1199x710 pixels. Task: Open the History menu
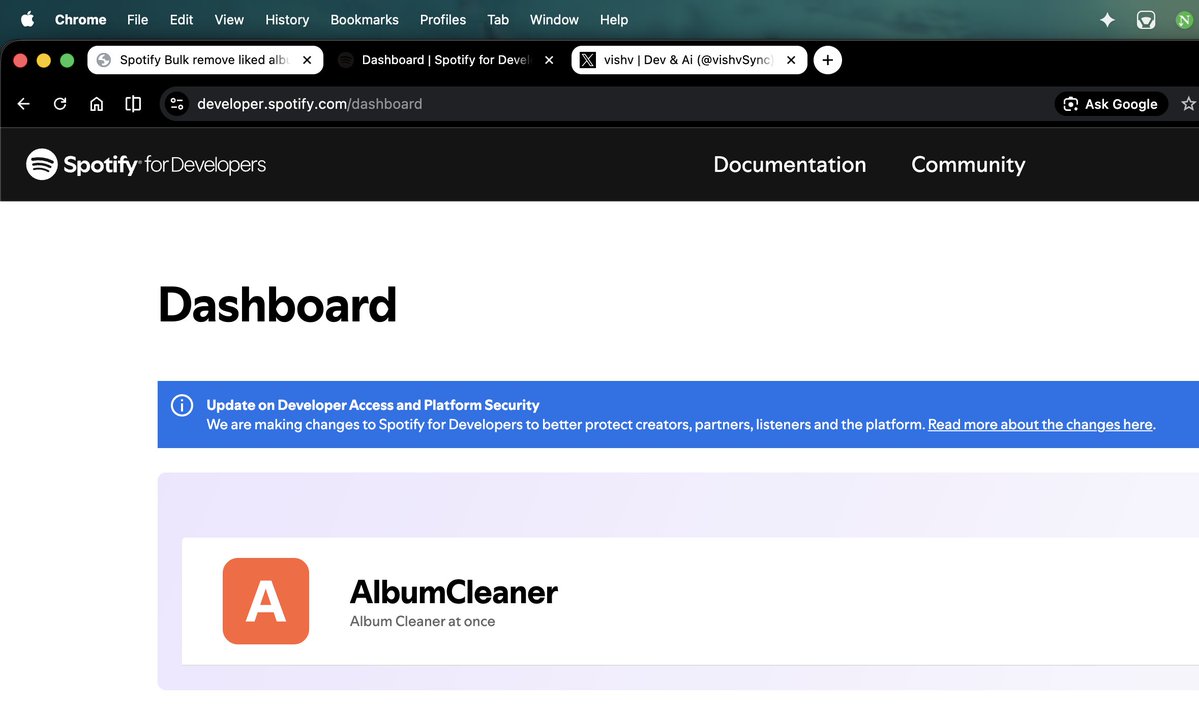[287, 19]
